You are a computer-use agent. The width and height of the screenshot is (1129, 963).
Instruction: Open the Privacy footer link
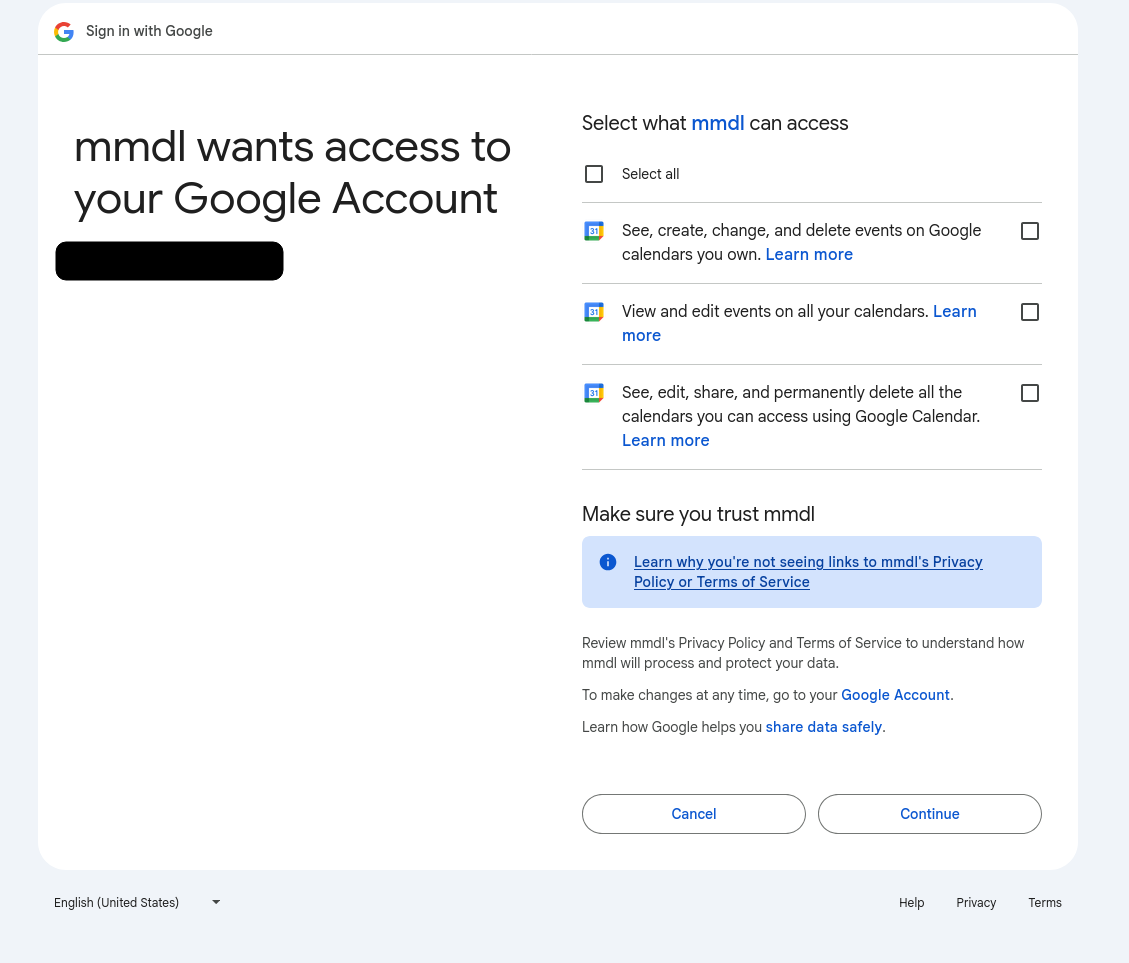click(x=976, y=902)
